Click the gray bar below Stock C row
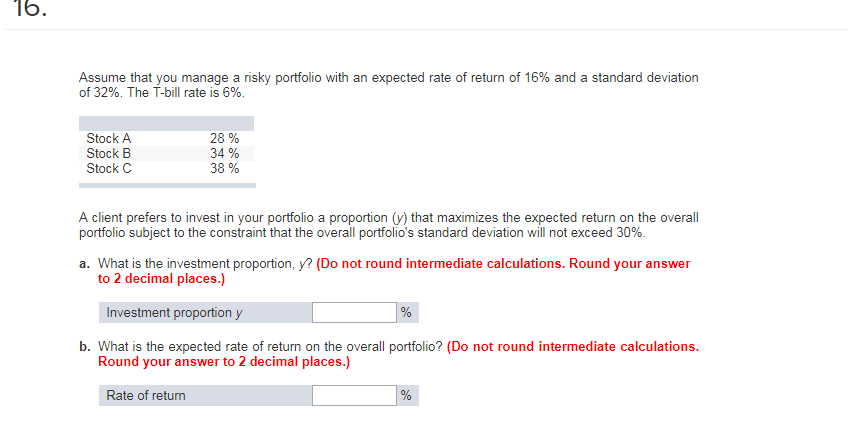Screen dimensions: 848x428 click(x=168, y=186)
